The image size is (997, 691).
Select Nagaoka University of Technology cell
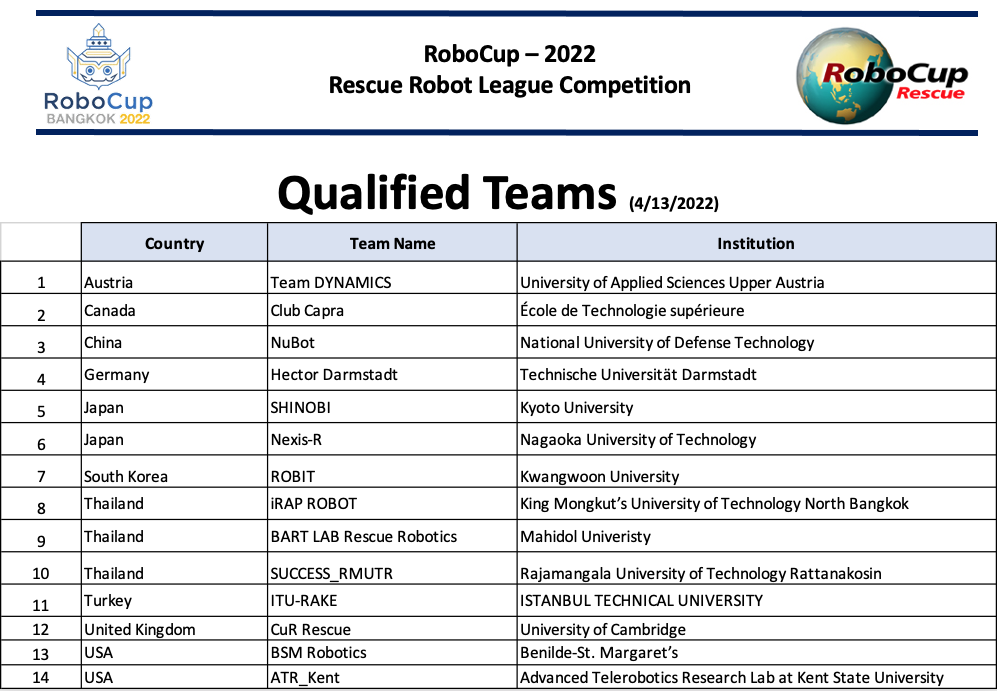tap(756, 439)
